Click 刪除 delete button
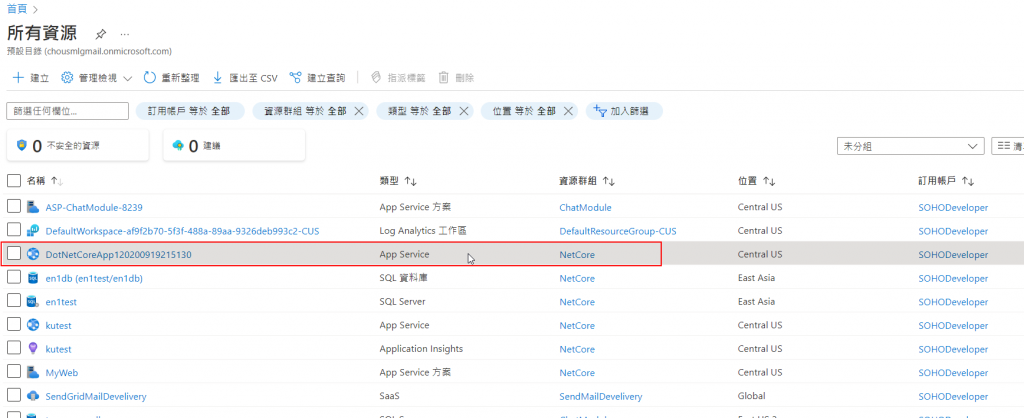 click(x=456, y=78)
